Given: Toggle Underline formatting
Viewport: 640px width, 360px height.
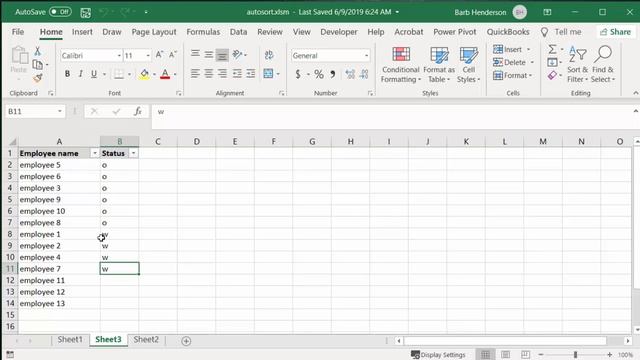Looking at the screenshot, I should pyautogui.click(x=94, y=74).
